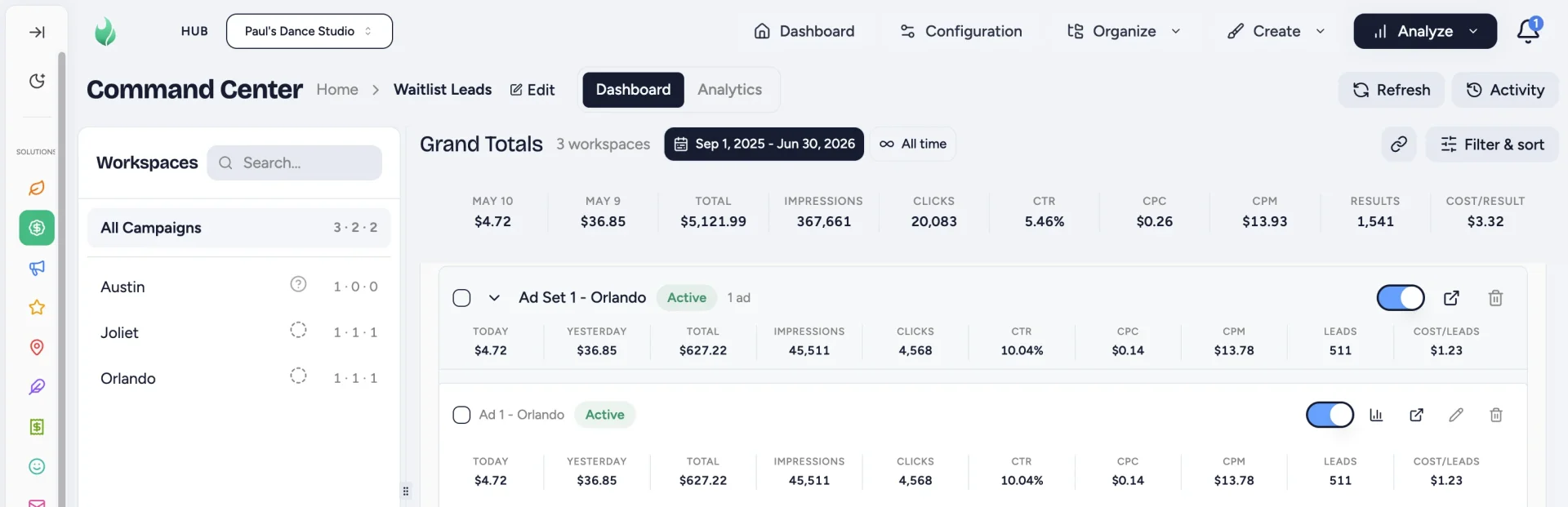Open the green dollar bill solution
Image resolution: width=1568 pixels, height=507 pixels.
pos(37,426)
